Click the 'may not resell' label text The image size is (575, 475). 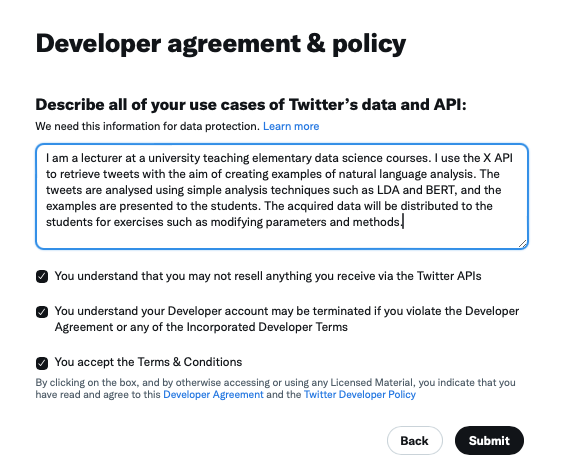(x=268, y=276)
